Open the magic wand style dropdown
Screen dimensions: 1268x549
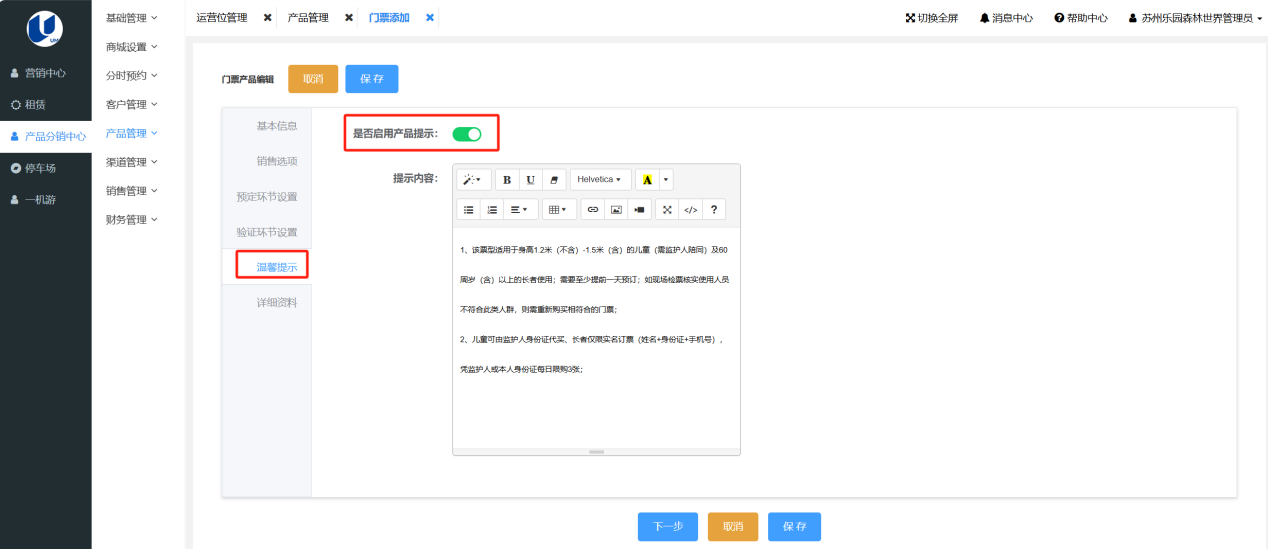click(x=473, y=180)
